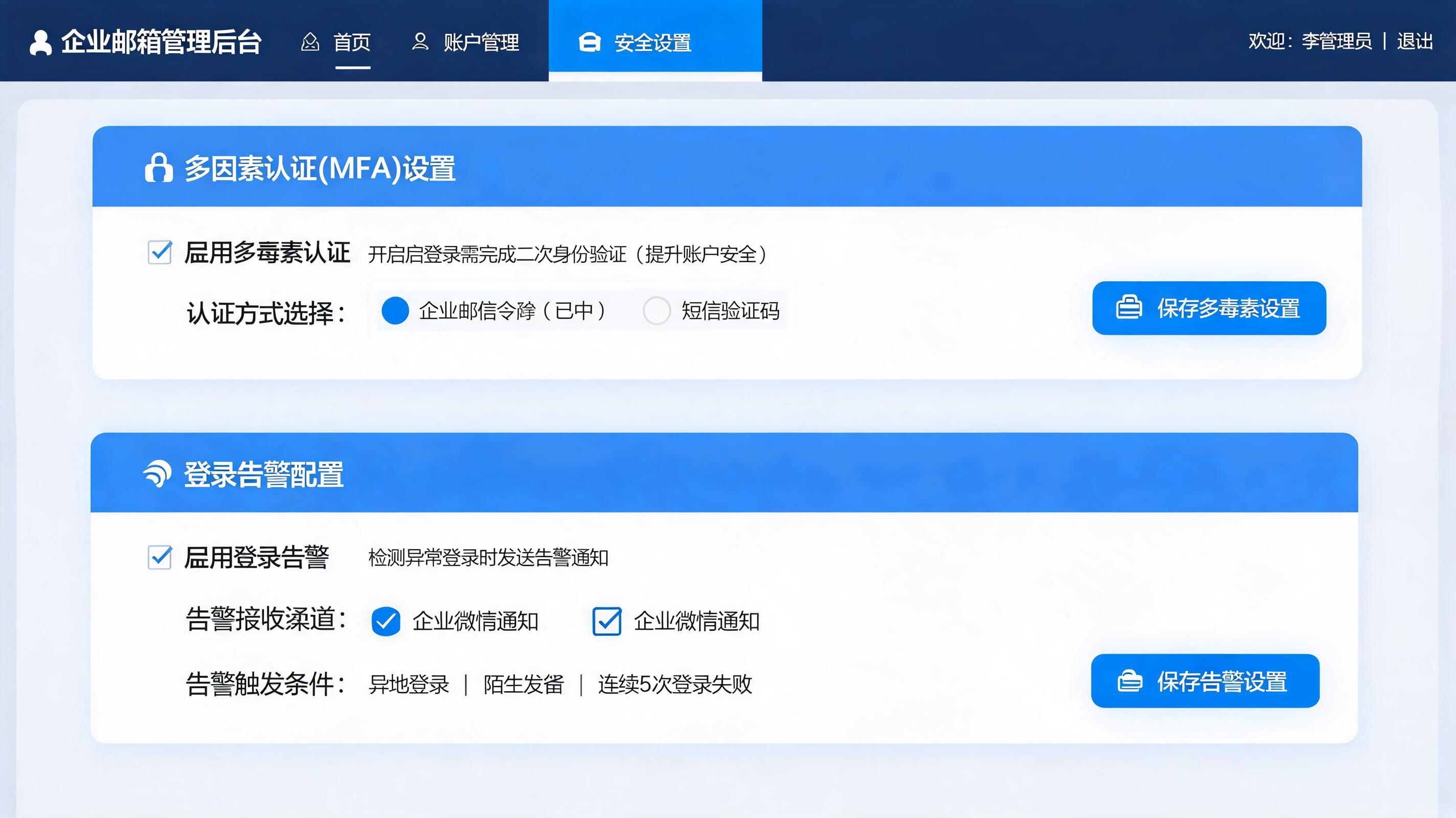Screen dimensions: 1456x818
Task: Click the padlock icon in MFA header
Action: pos(159,167)
